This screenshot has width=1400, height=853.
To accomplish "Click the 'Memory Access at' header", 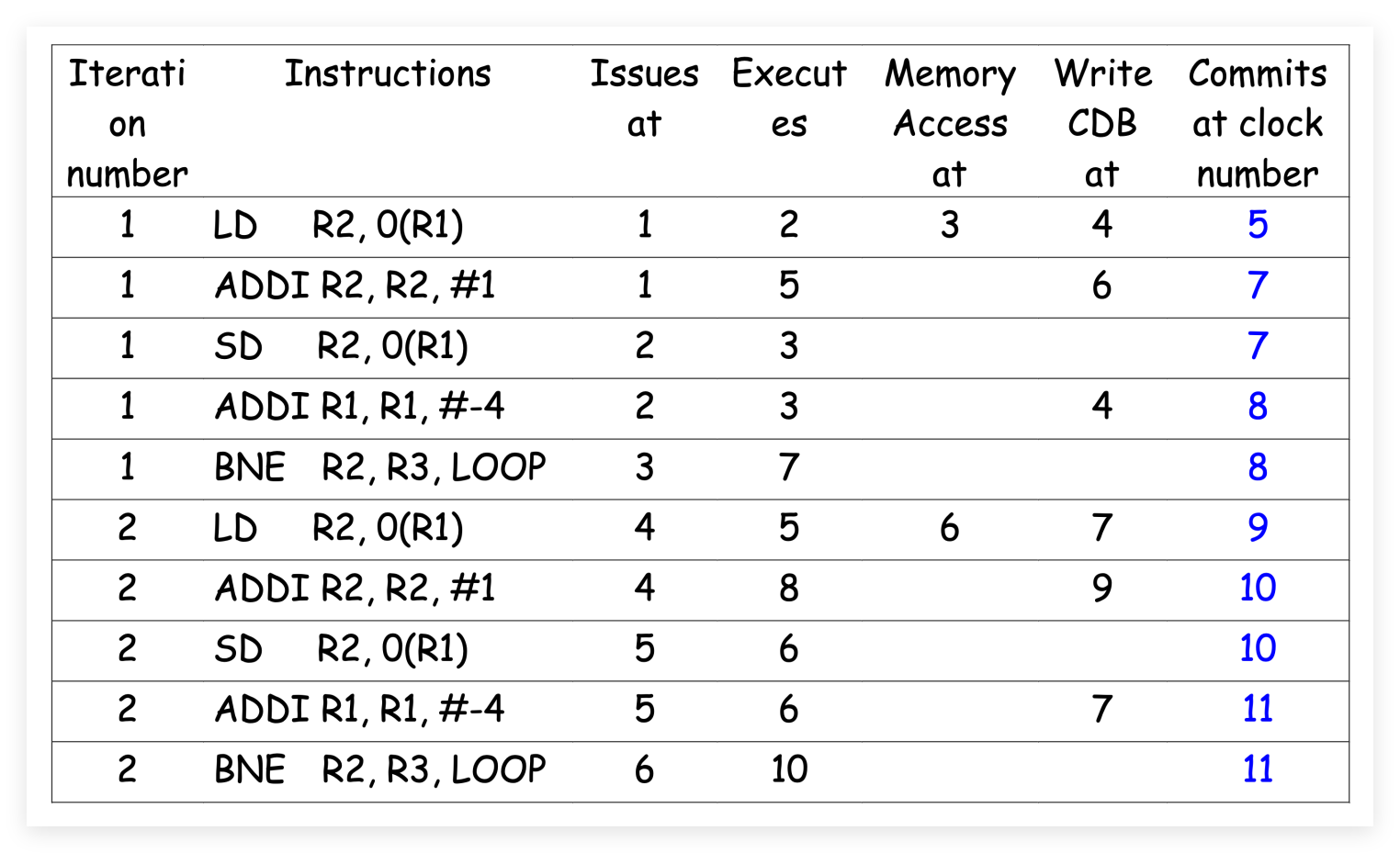I will coord(950,123).
